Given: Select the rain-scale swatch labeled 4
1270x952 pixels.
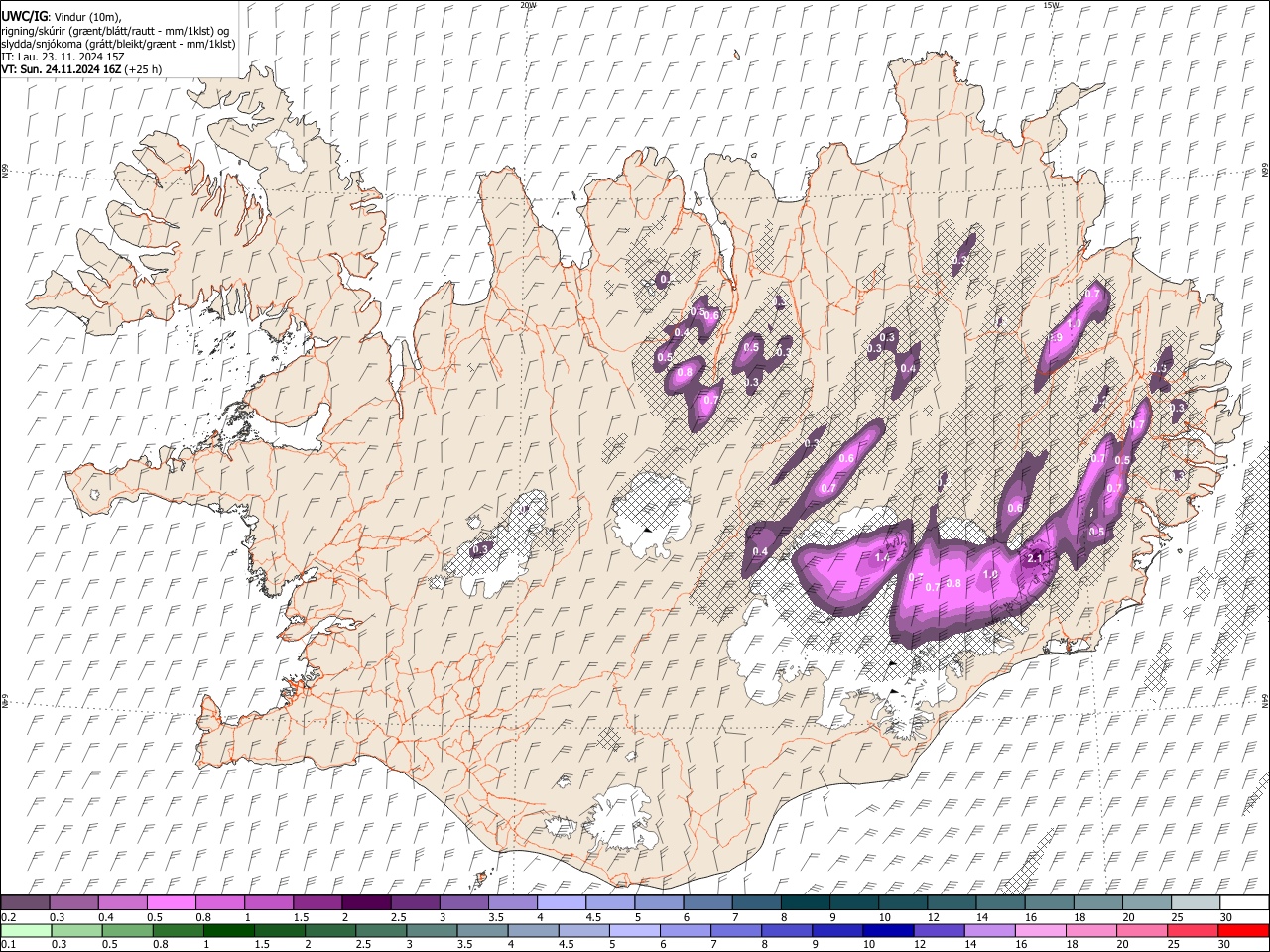Looking at the screenshot, I should pyautogui.click(x=534, y=930).
